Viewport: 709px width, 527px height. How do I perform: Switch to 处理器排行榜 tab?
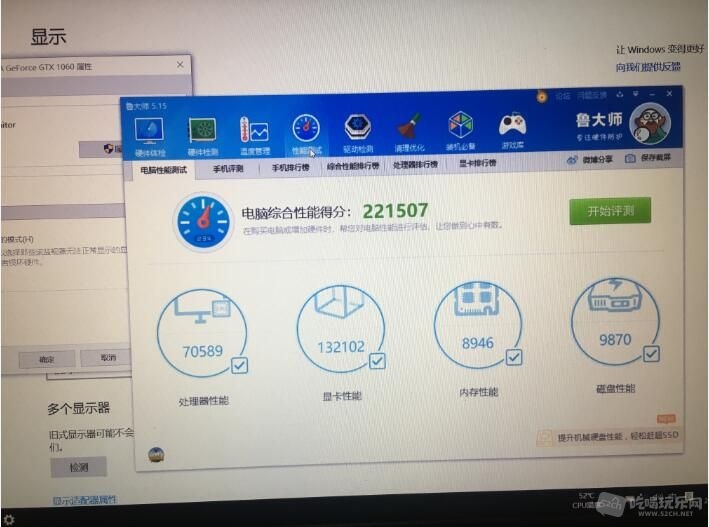(x=415, y=165)
